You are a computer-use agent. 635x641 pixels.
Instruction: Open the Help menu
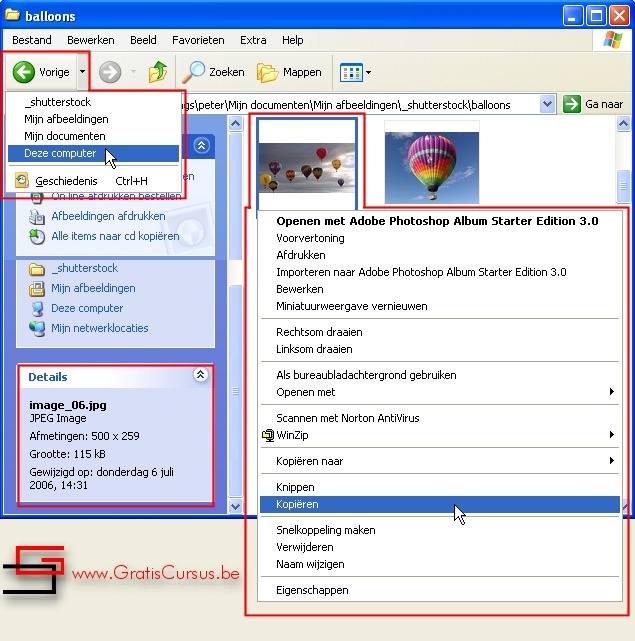coord(292,40)
